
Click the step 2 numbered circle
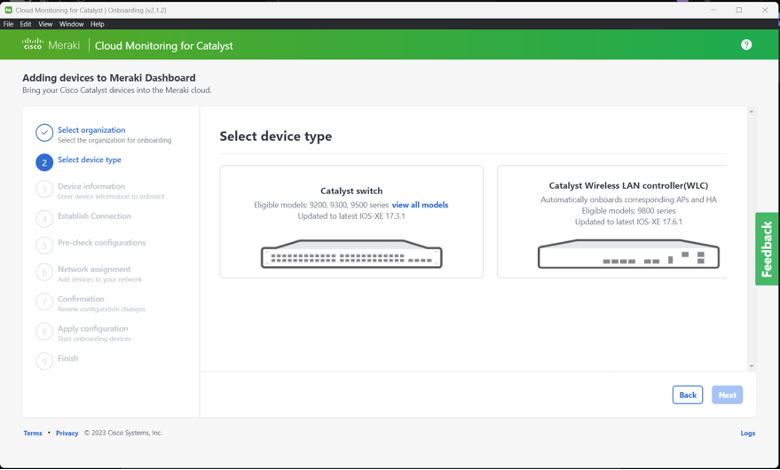[x=44, y=162]
